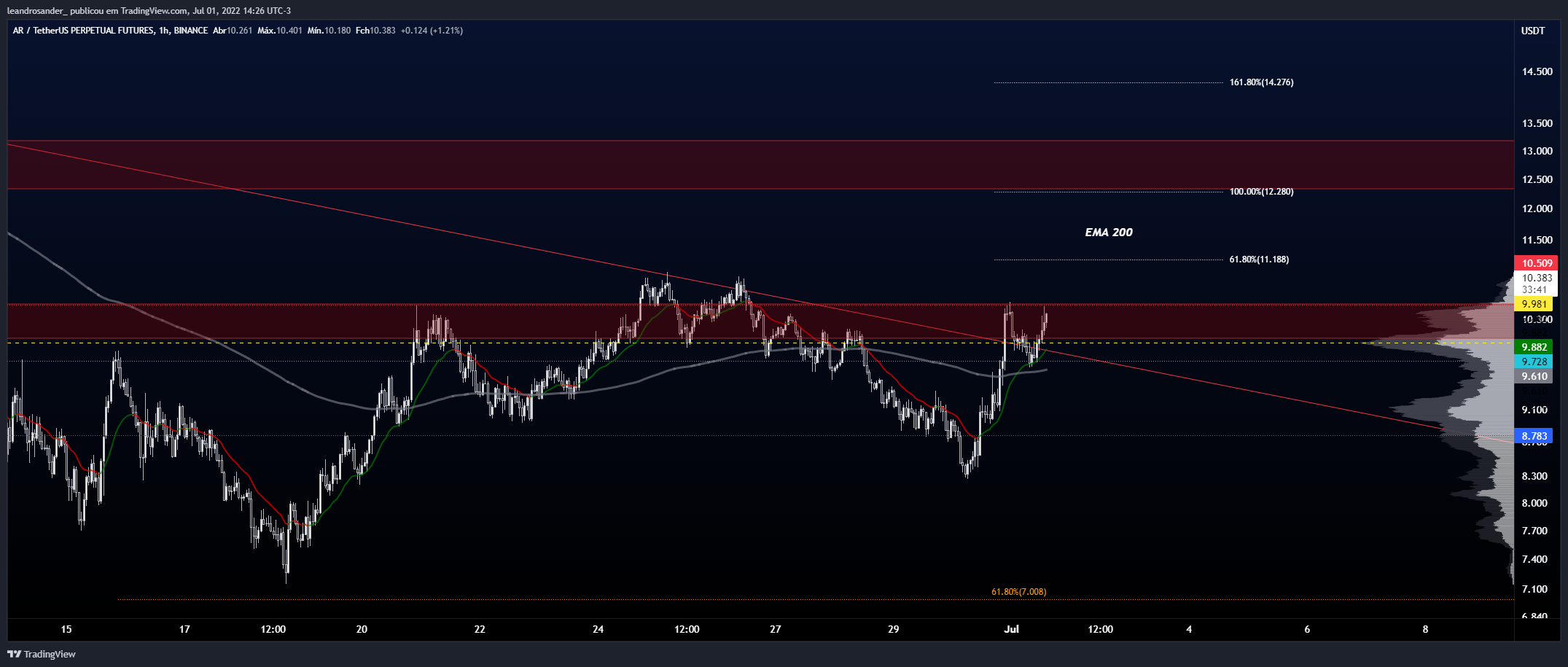This screenshot has width=1568, height=667.
Task: Click the 15 date label on time axis
Action: click(x=66, y=629)
